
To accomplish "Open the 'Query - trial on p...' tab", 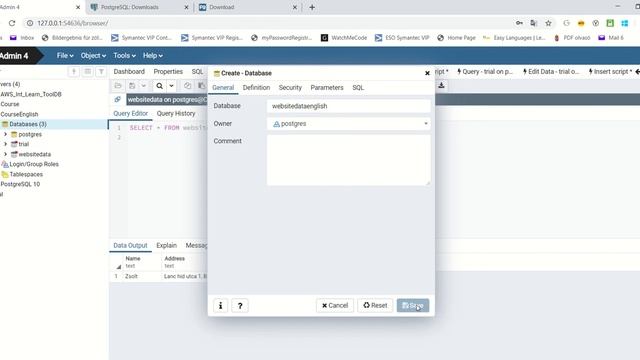I will [x=485, y=71].
